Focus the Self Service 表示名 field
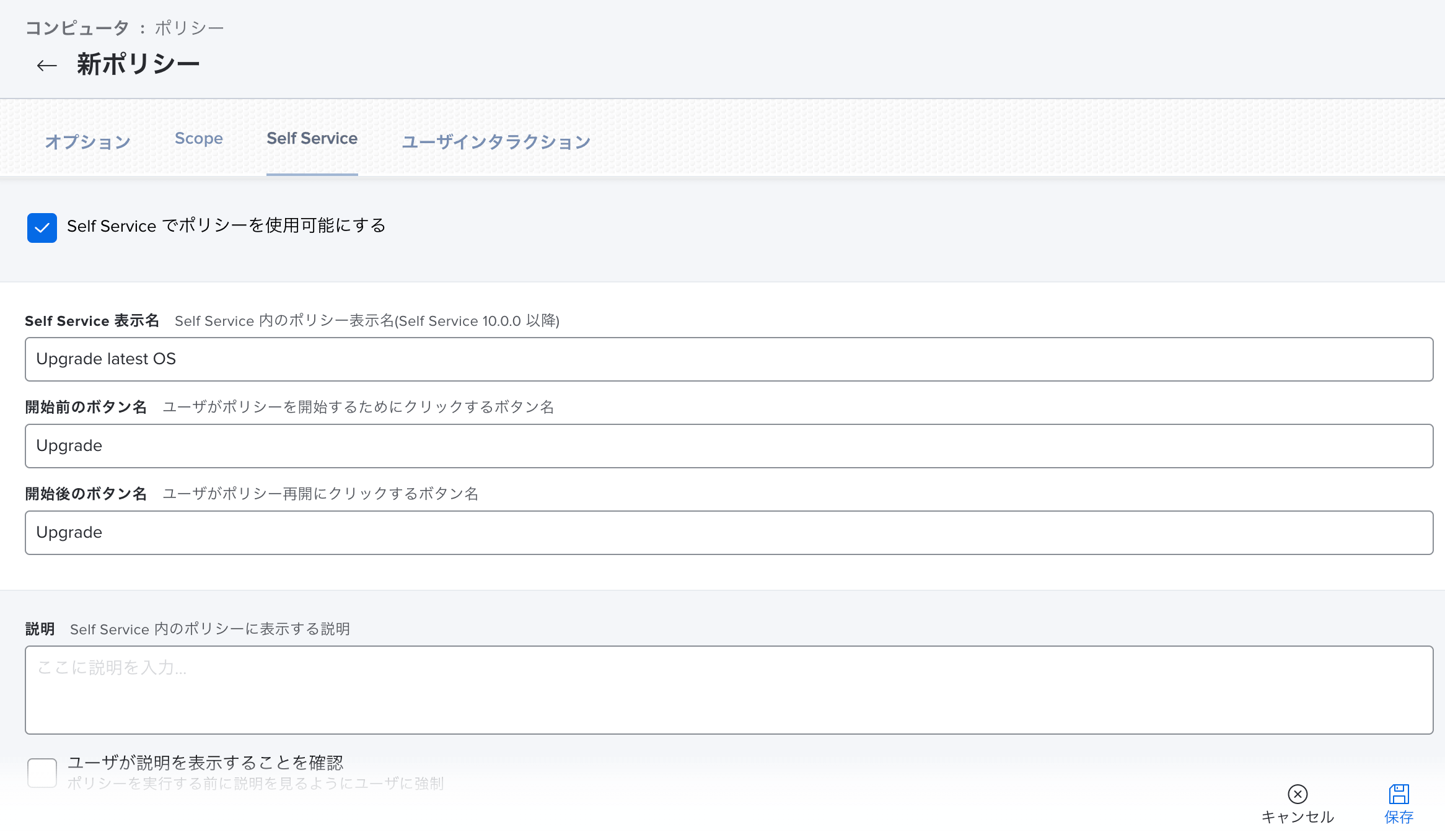This screenshot has width=1445, height=840. tap(729, 359)
